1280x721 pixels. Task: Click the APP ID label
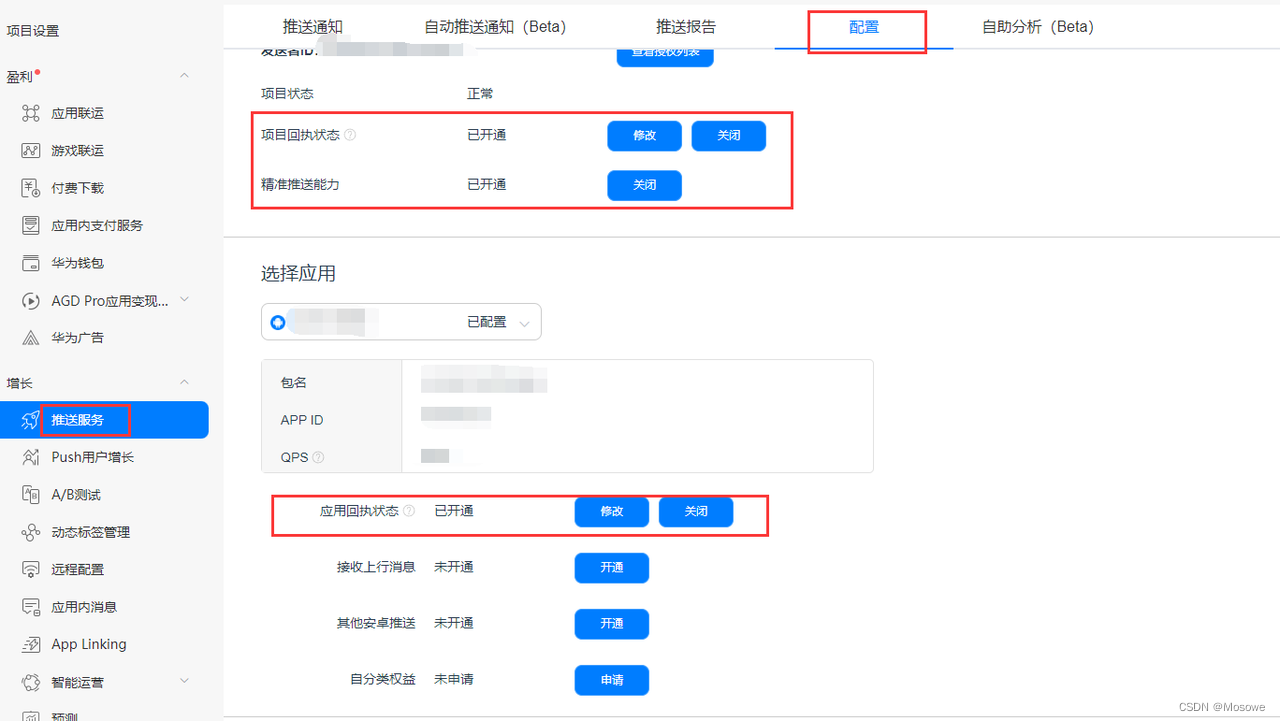click(302, 420)
